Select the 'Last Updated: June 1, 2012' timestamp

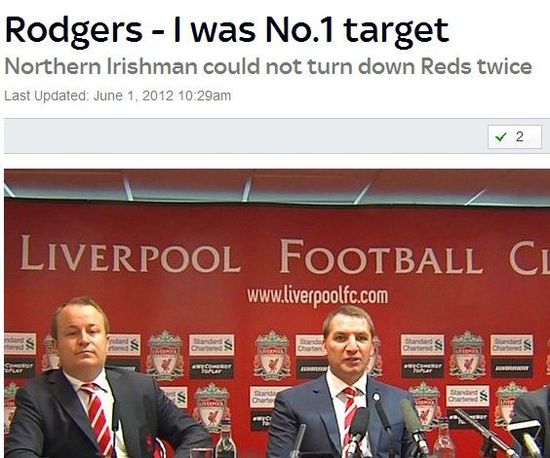click(118, 96)
